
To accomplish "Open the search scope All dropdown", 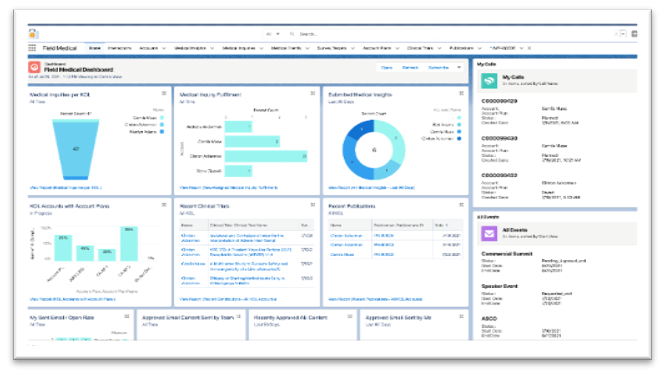I will tap(273, 34).
